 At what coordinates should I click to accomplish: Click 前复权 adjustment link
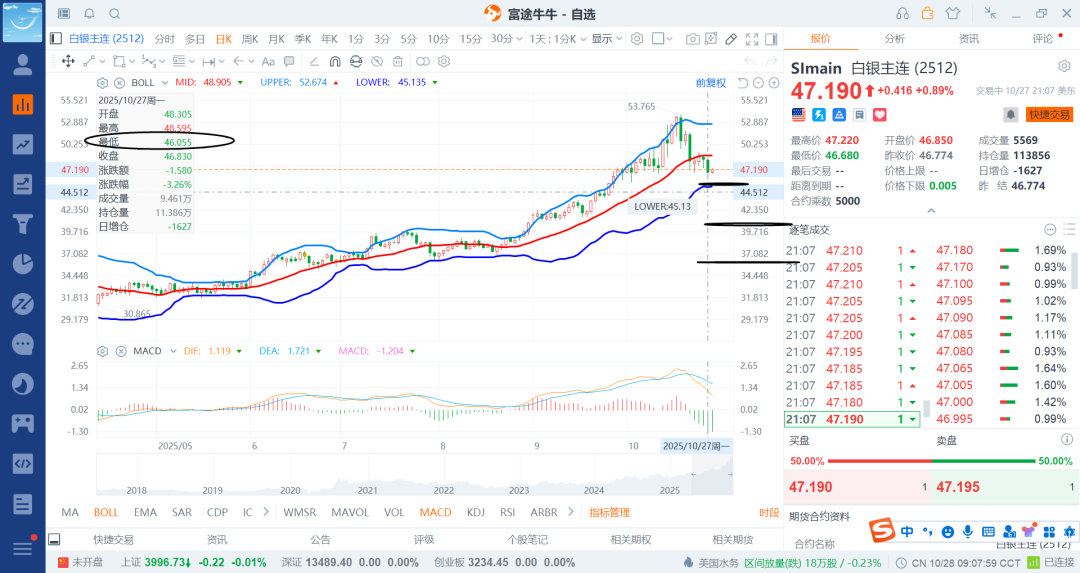[711, 83]
